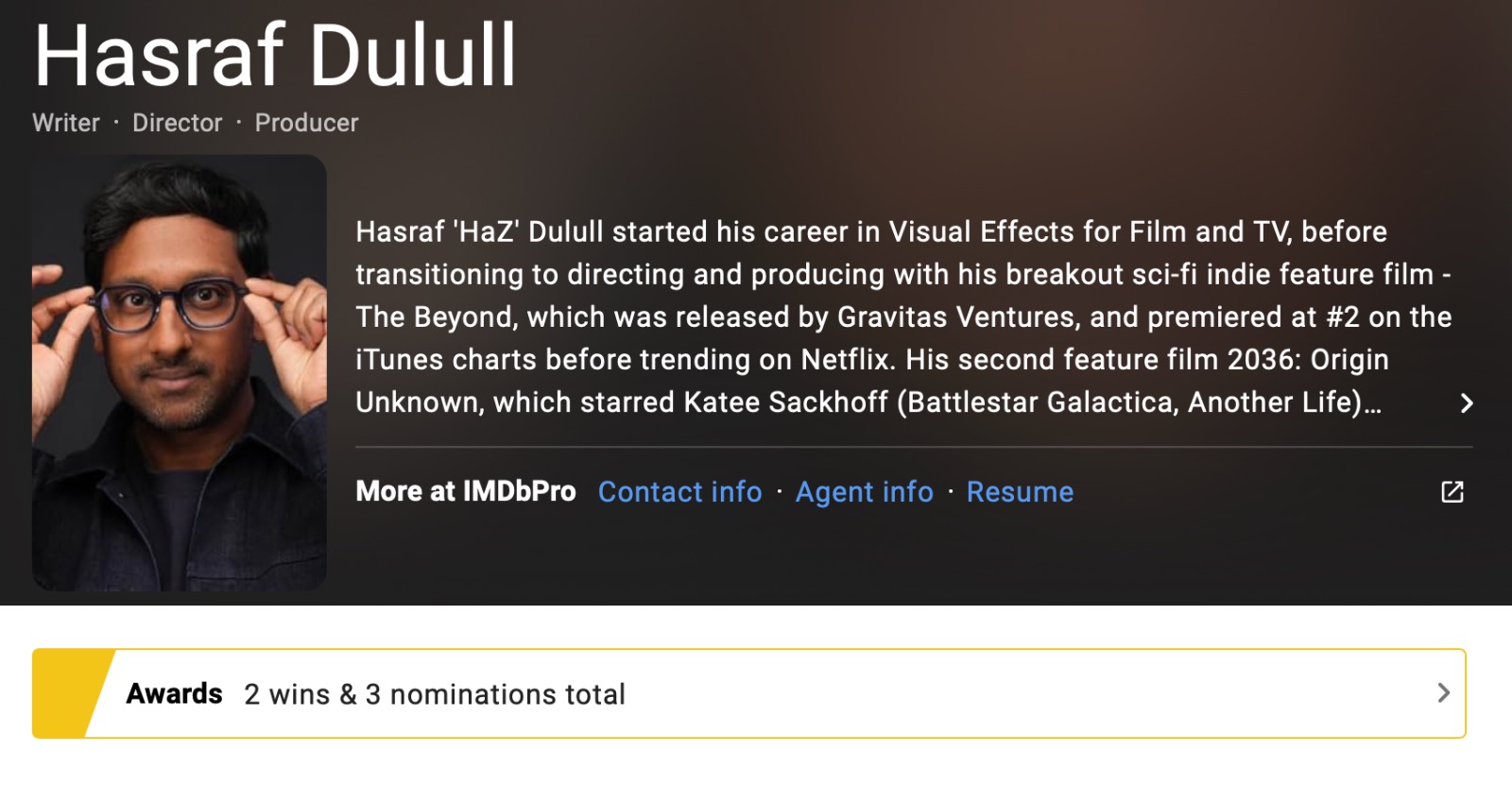This screenshot has width=1512, height=785.
Task: Click the Producer profession label
Action: click(306, 123)
